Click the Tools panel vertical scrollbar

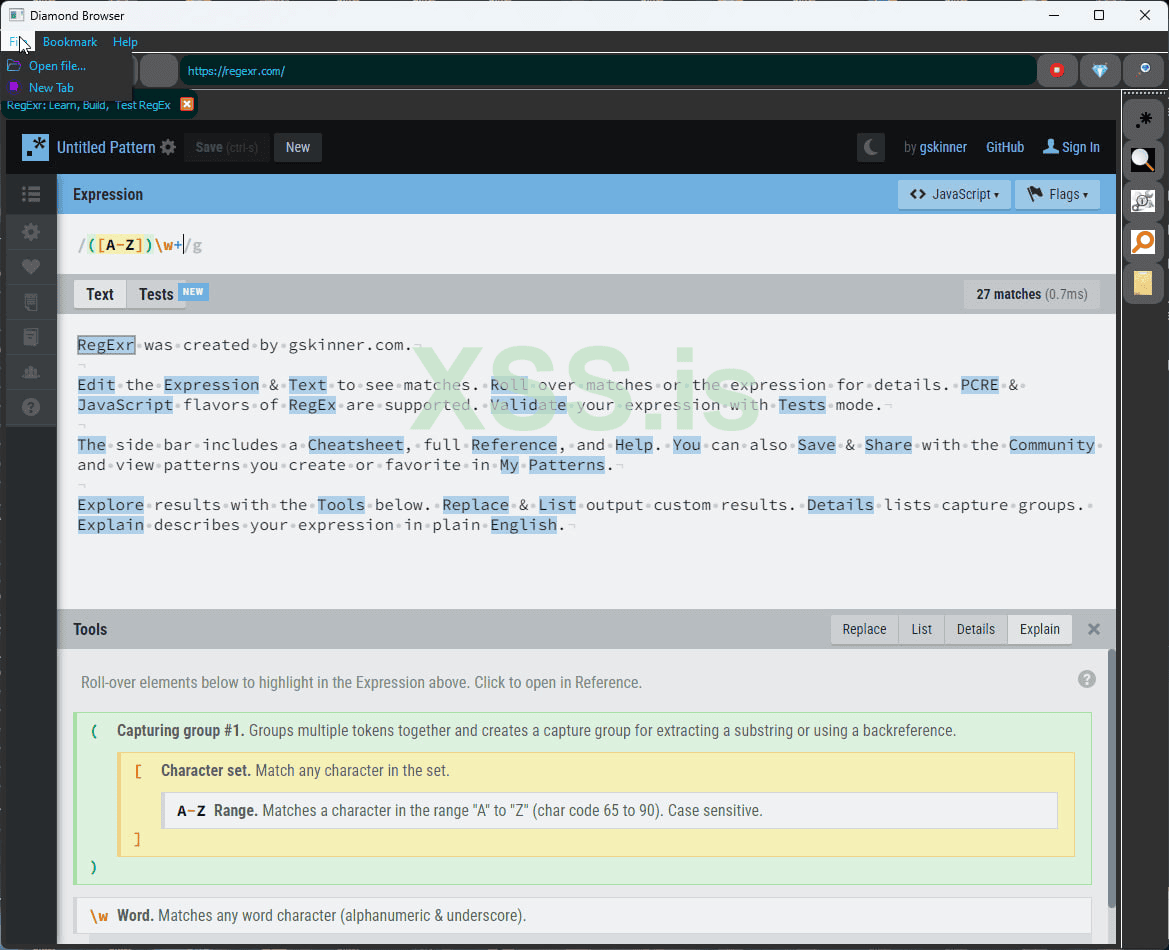click(1111, 779)
